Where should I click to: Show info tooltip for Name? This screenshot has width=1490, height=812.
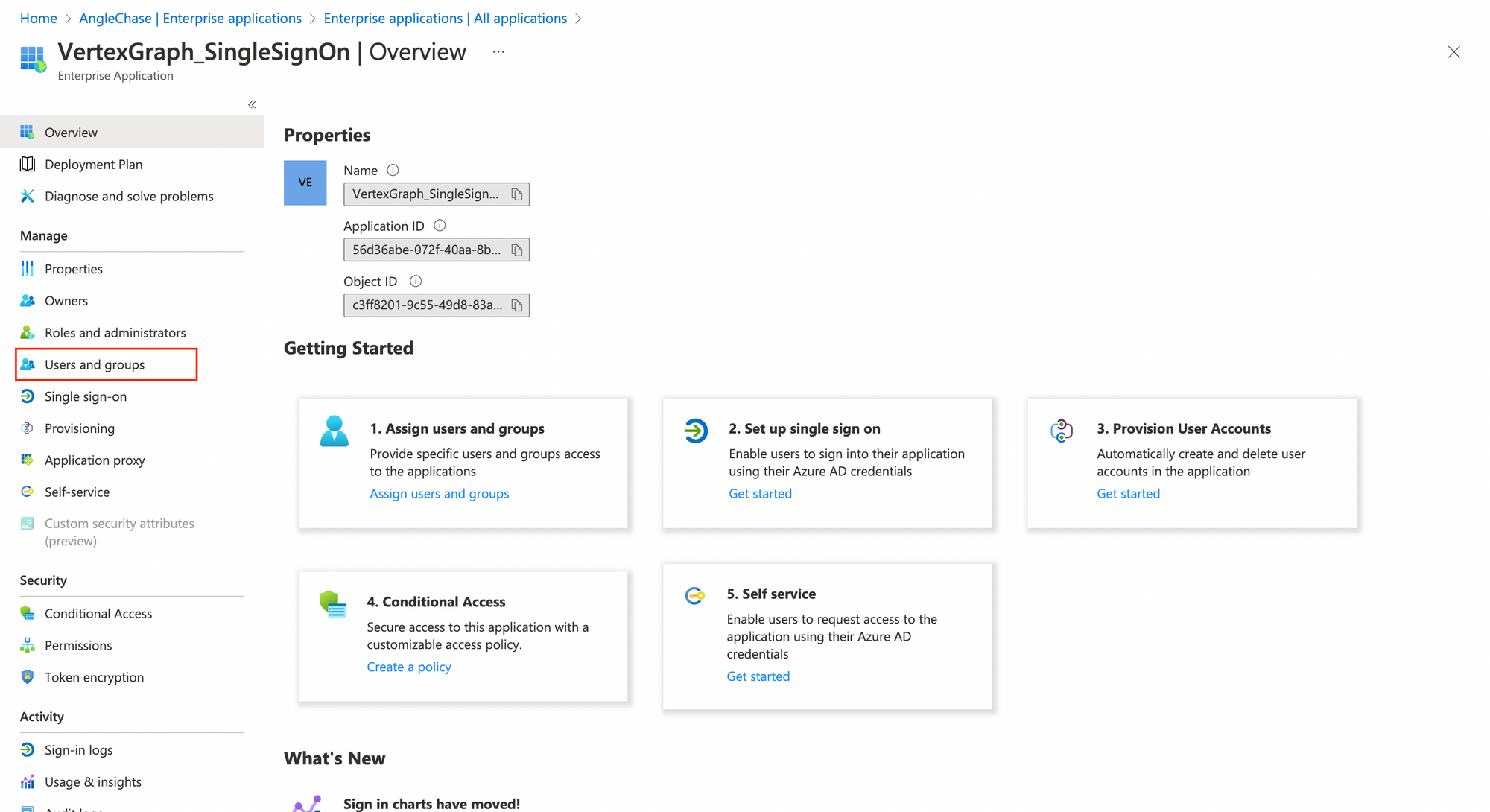pyautogui.click(x=393, y=170)
